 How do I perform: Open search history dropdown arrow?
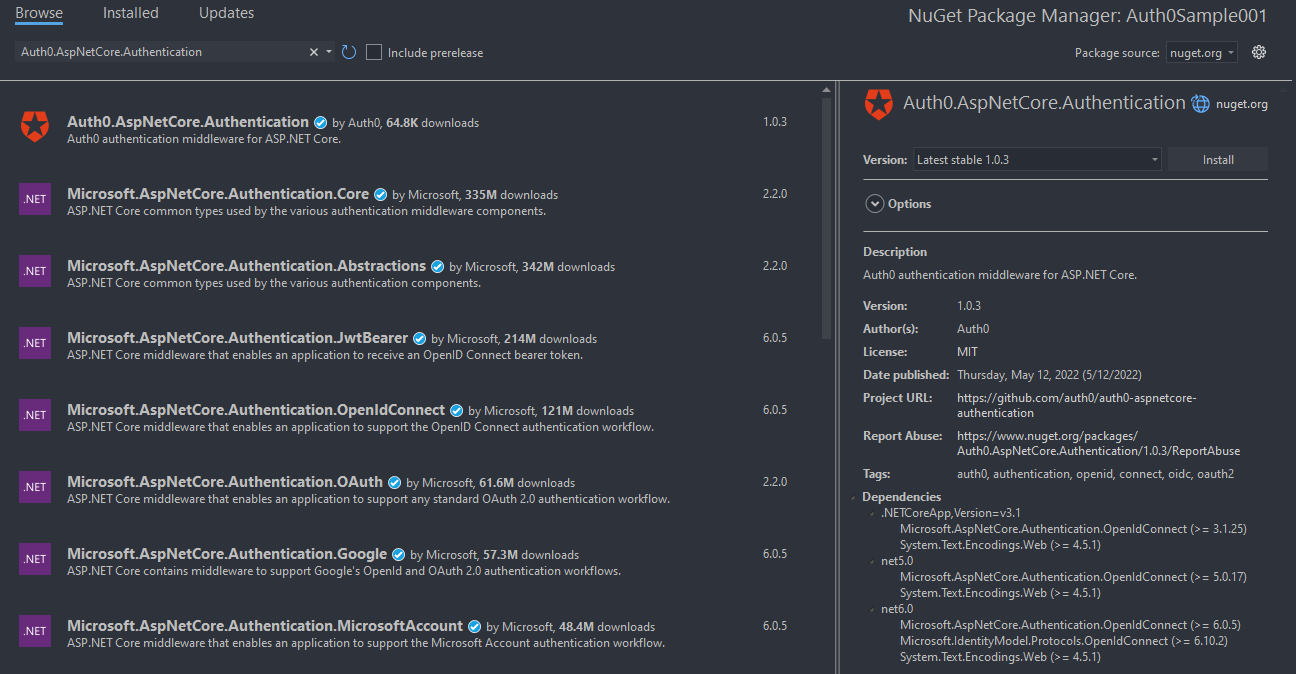pyautogui.click(x=329, y=52)
